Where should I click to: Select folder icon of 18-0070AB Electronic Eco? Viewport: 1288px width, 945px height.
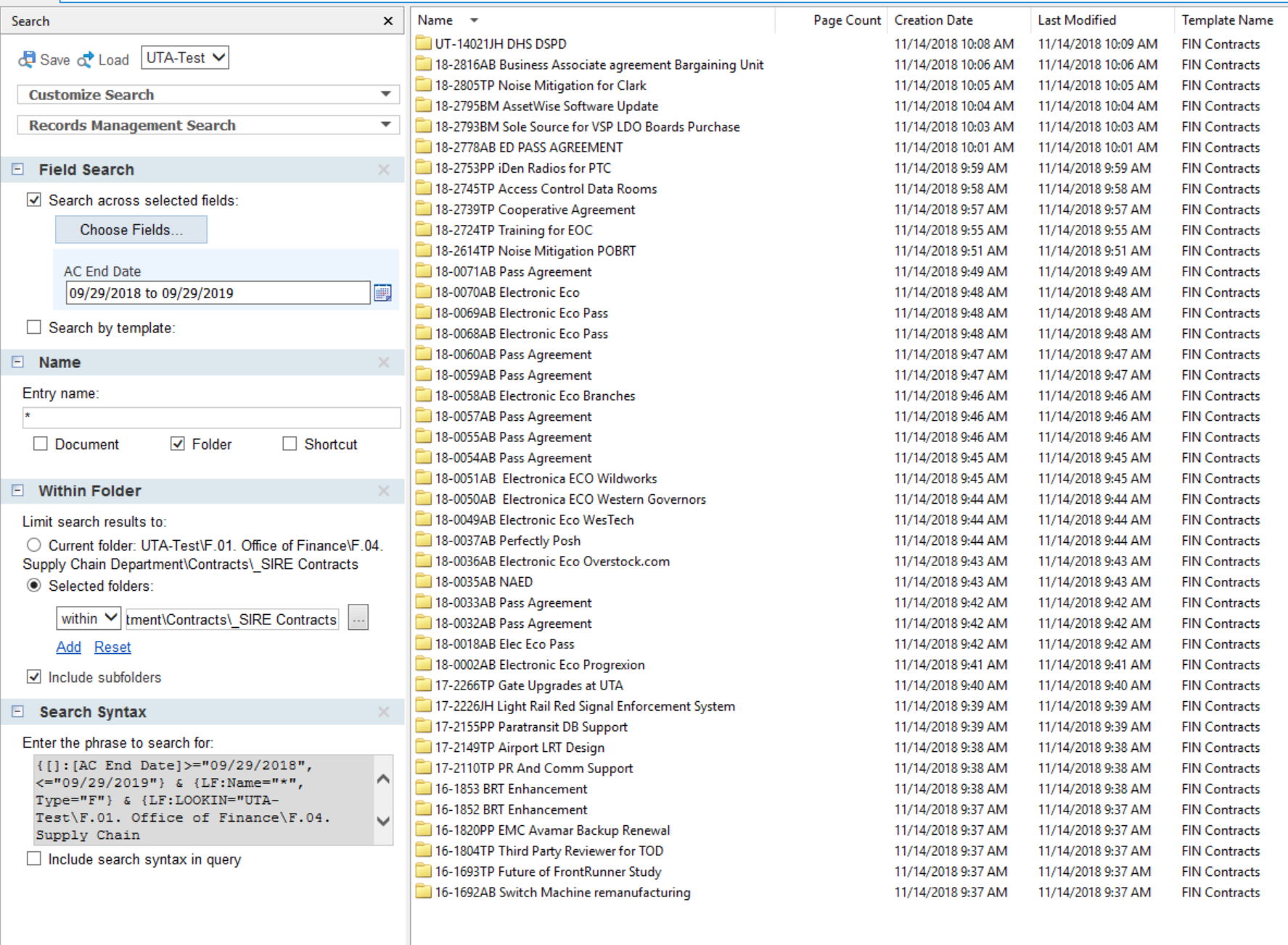(x=424, y=292)
